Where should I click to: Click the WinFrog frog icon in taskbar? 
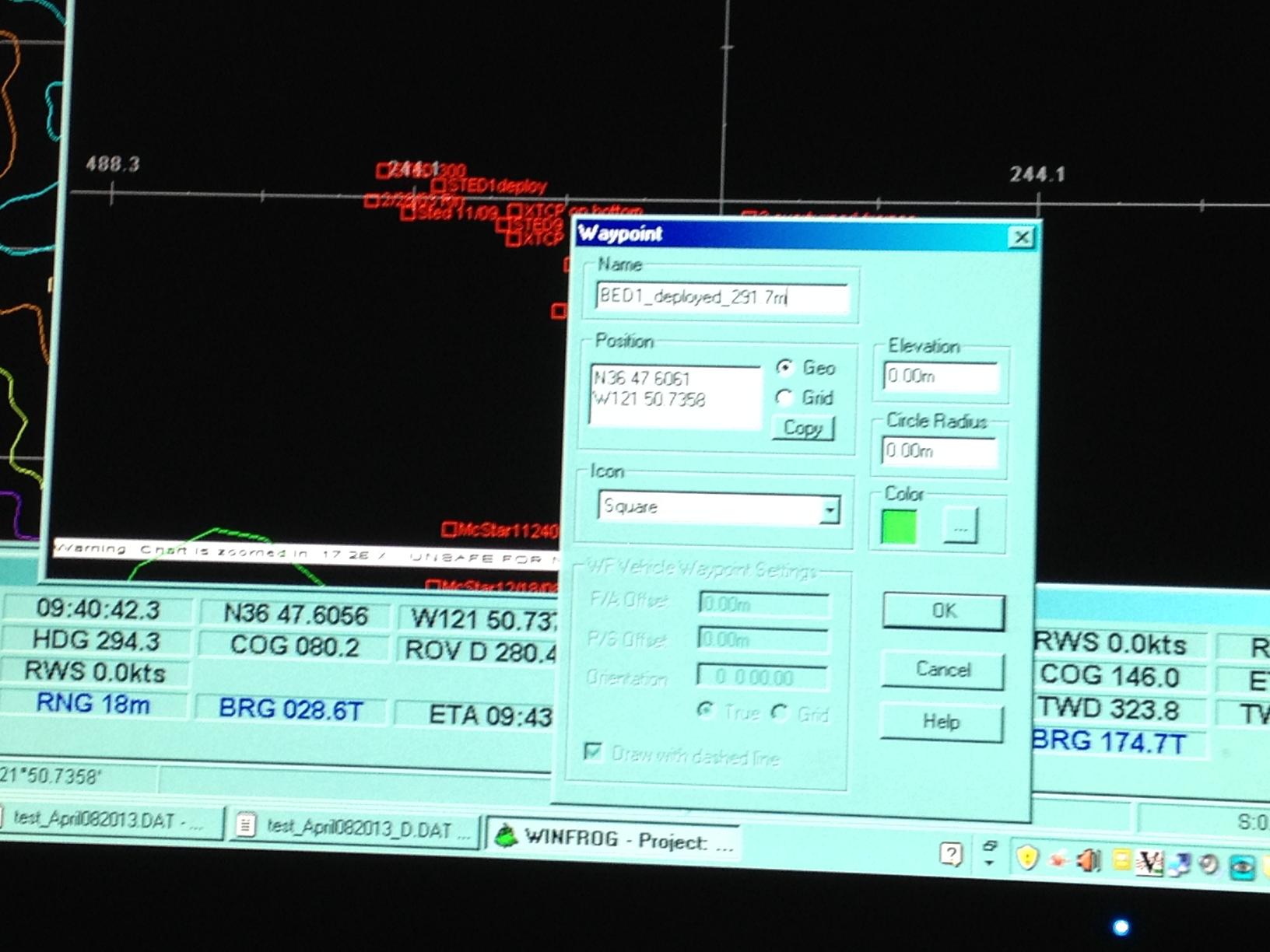506,838
